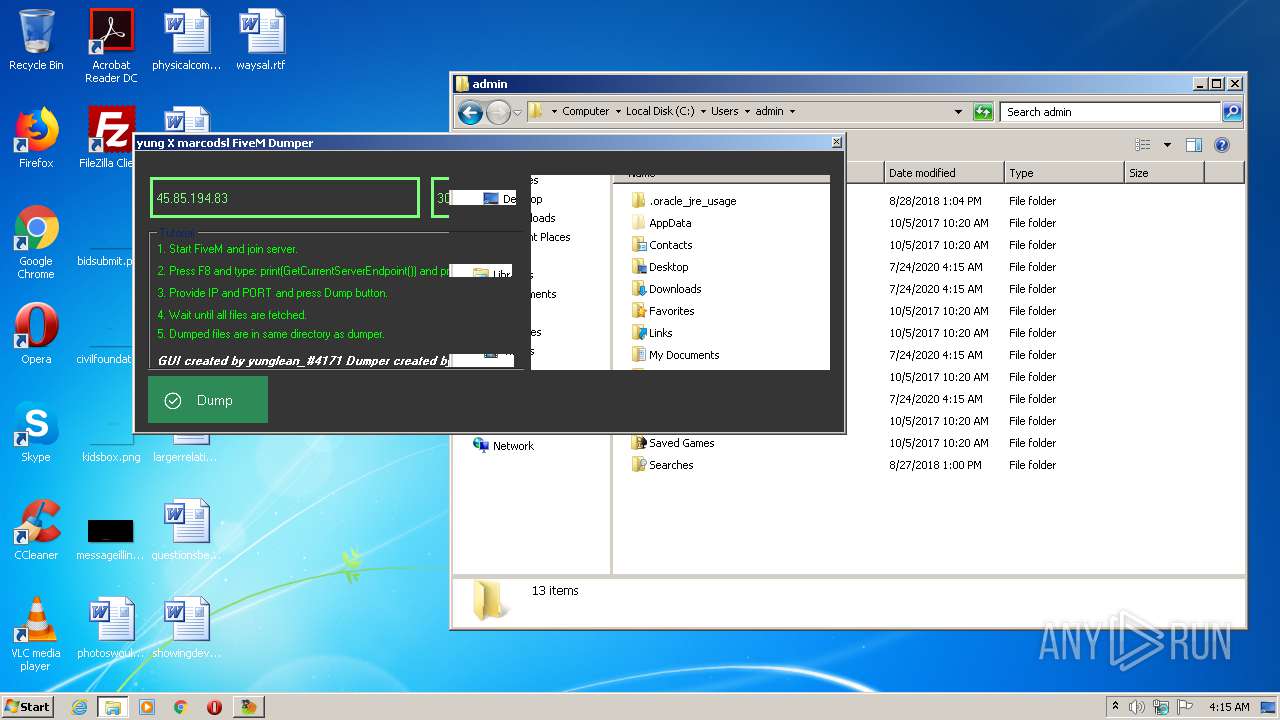Open recent pages dropdown next to forward
This screenshot has height=720, width=1280.
517,112
